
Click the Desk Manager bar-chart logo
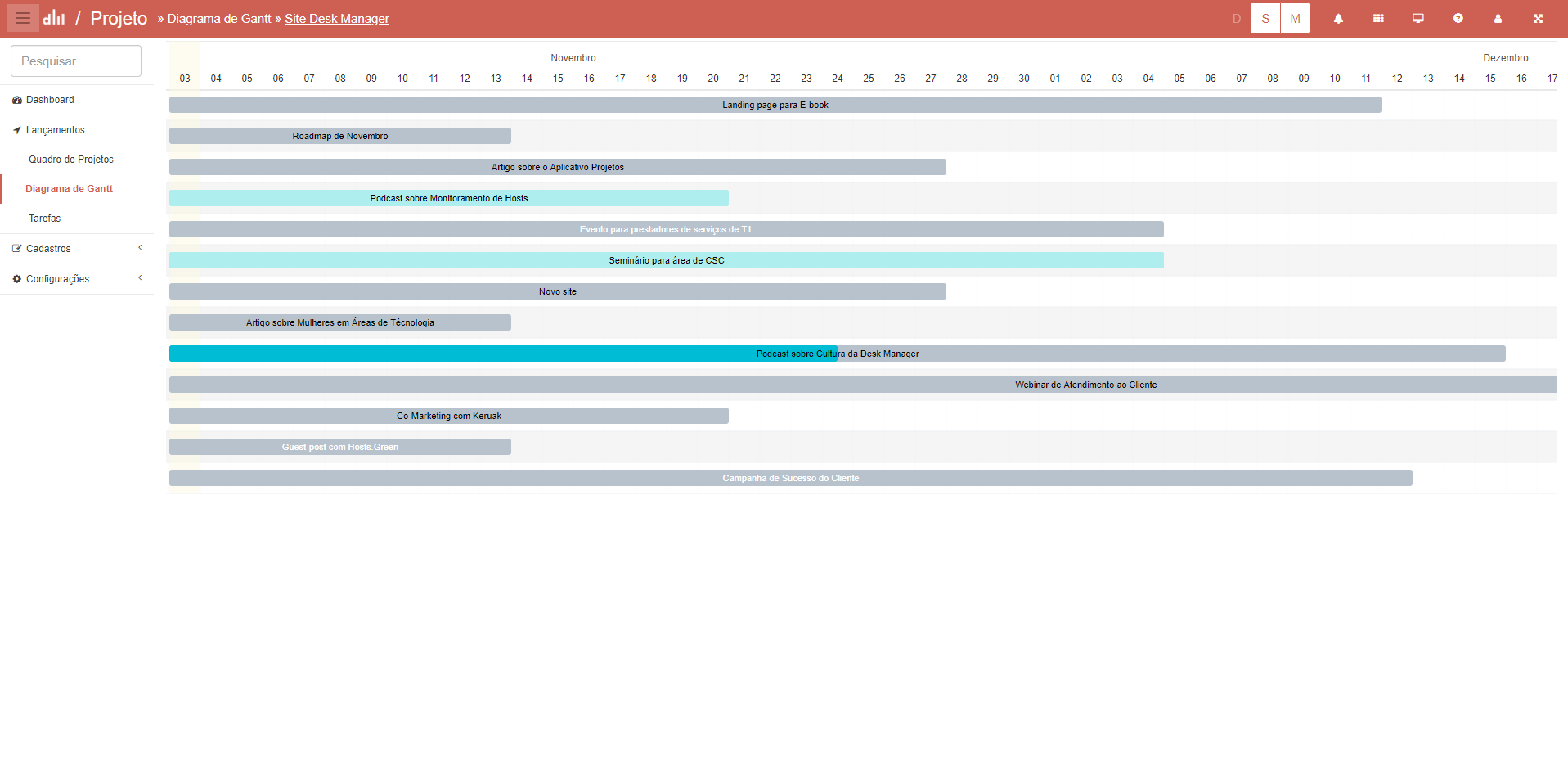[x=54, y=18]
